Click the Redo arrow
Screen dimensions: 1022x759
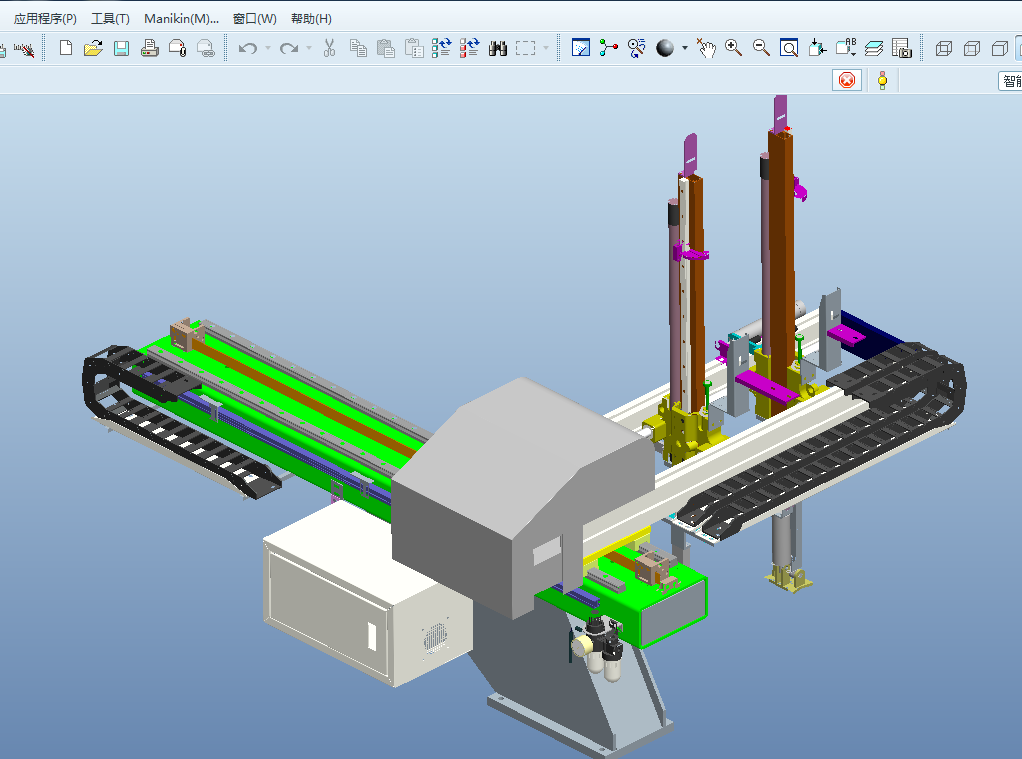[289, 48]
